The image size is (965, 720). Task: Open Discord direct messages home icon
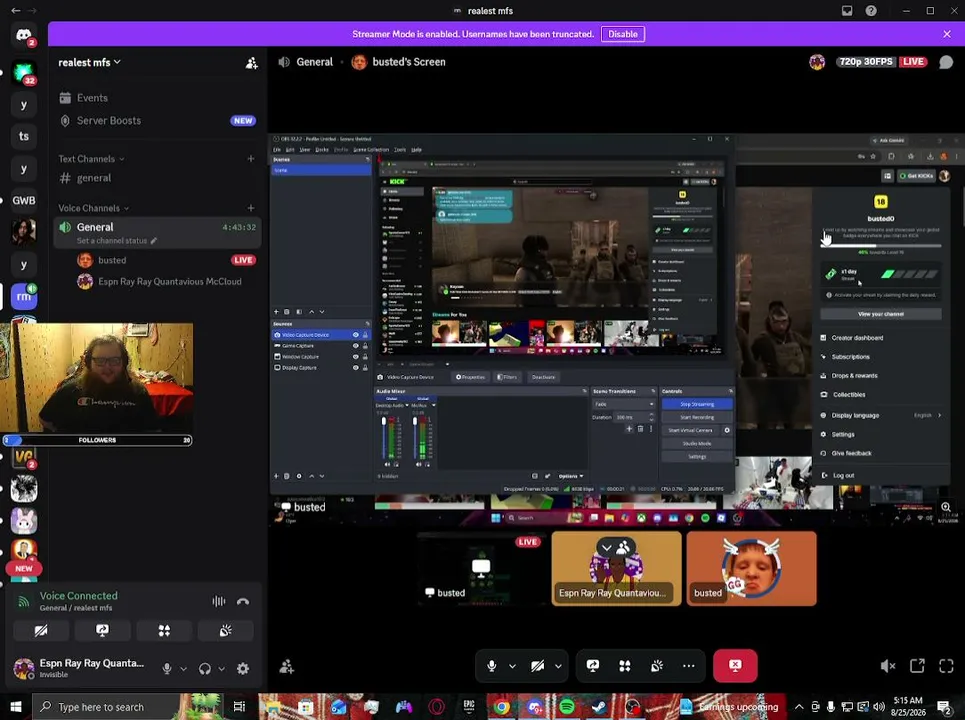click(23, 35)
